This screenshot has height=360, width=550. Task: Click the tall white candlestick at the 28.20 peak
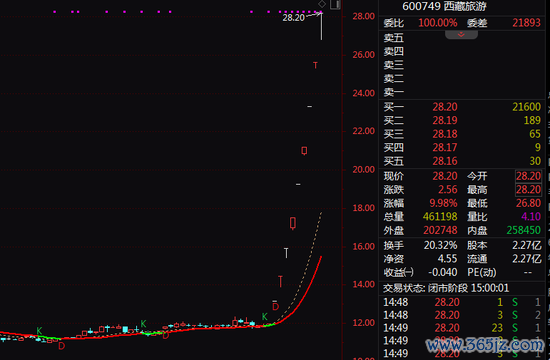coord(321,26)
